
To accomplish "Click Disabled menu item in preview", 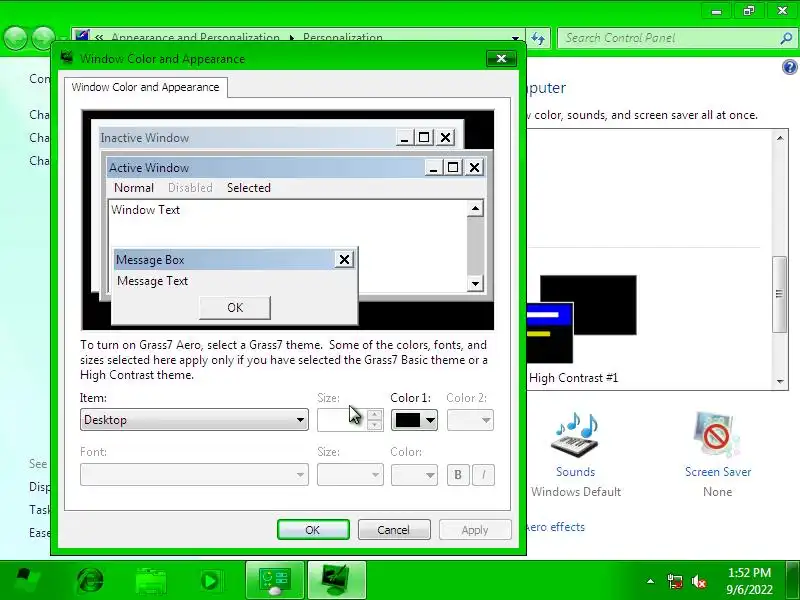I will pyautogui.click(x=190, y=188).
